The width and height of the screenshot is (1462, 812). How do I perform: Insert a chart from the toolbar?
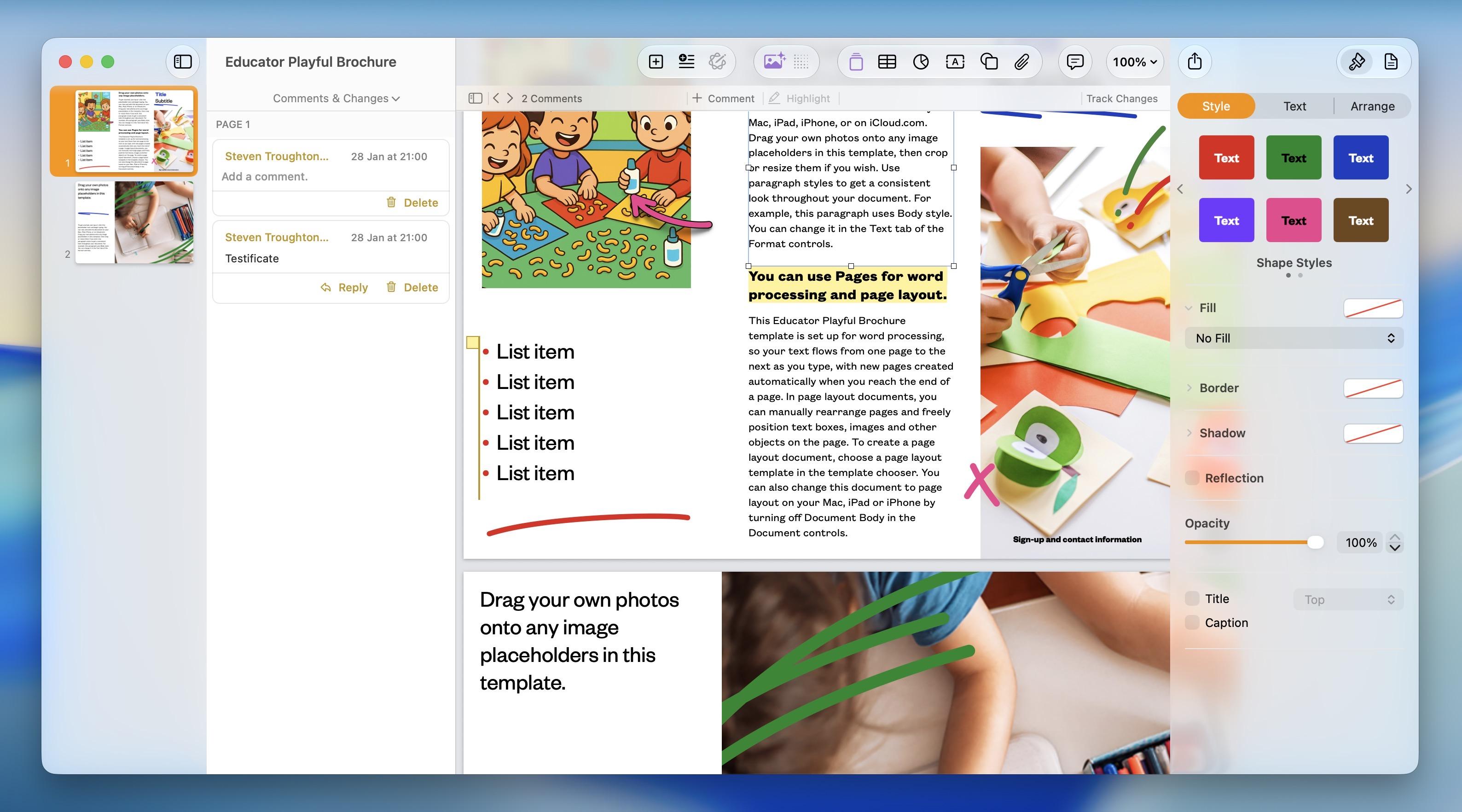coord(921,61)
